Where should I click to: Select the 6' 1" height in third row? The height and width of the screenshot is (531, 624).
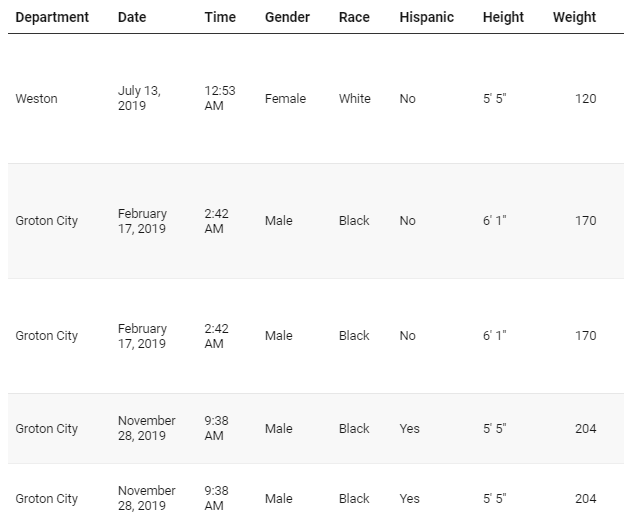point(495,336)
